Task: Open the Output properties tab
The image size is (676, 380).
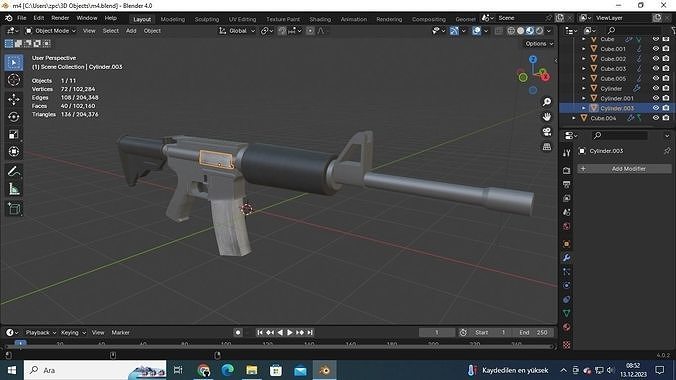Action: pyautogui.click(x=566, y=185)
